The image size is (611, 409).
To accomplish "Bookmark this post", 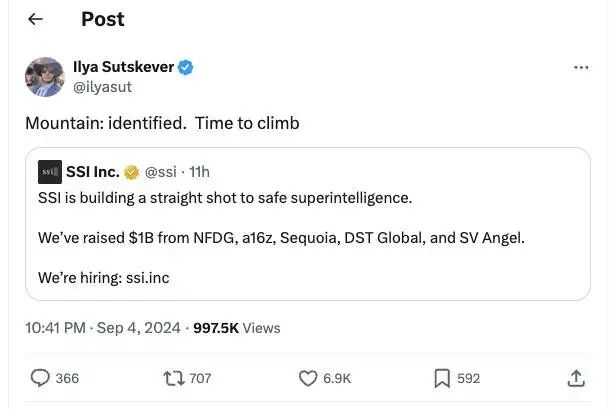I will click(441, 378).
